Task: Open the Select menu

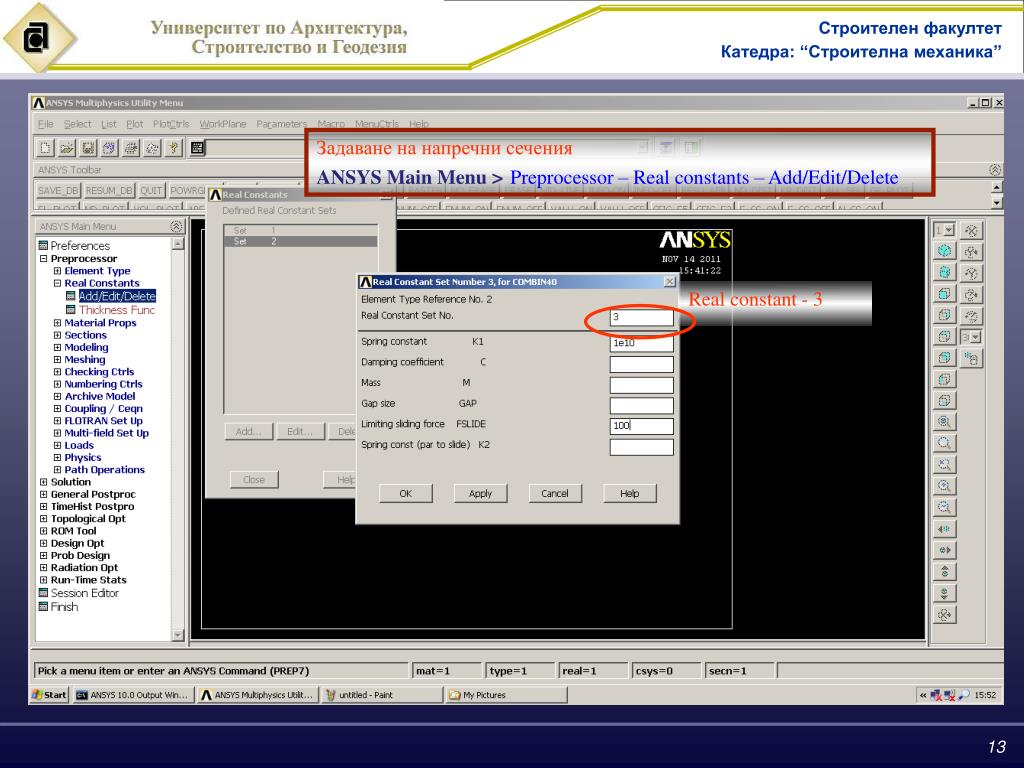Action: pos(78,124)
